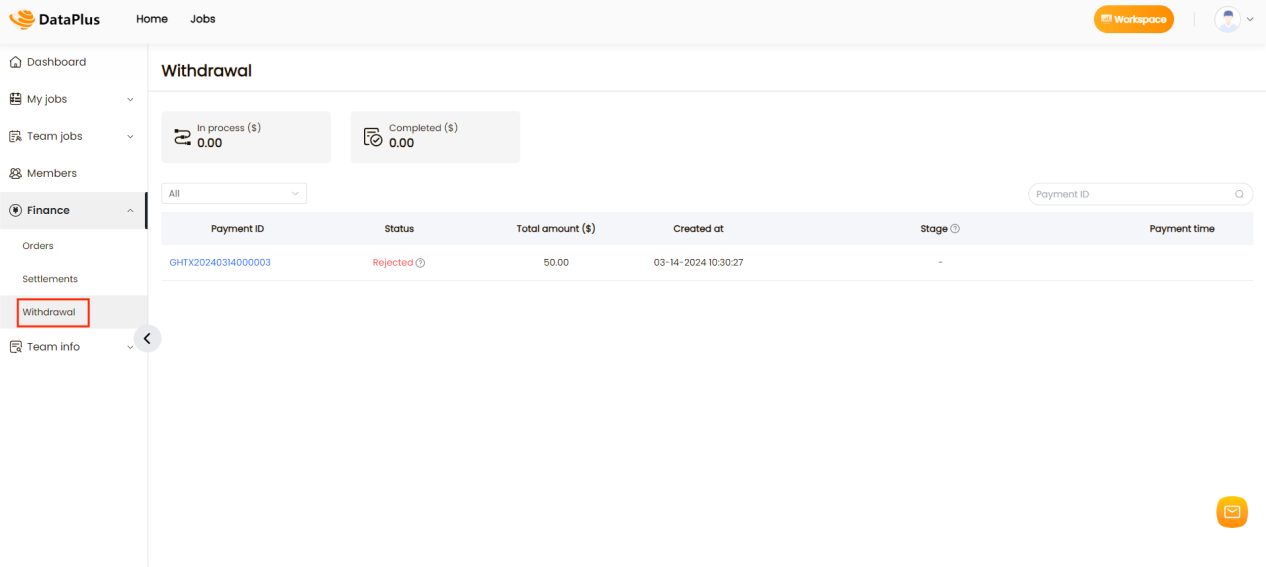Open the Jobs top menu

pyautogui.click(x=203, y=19)
